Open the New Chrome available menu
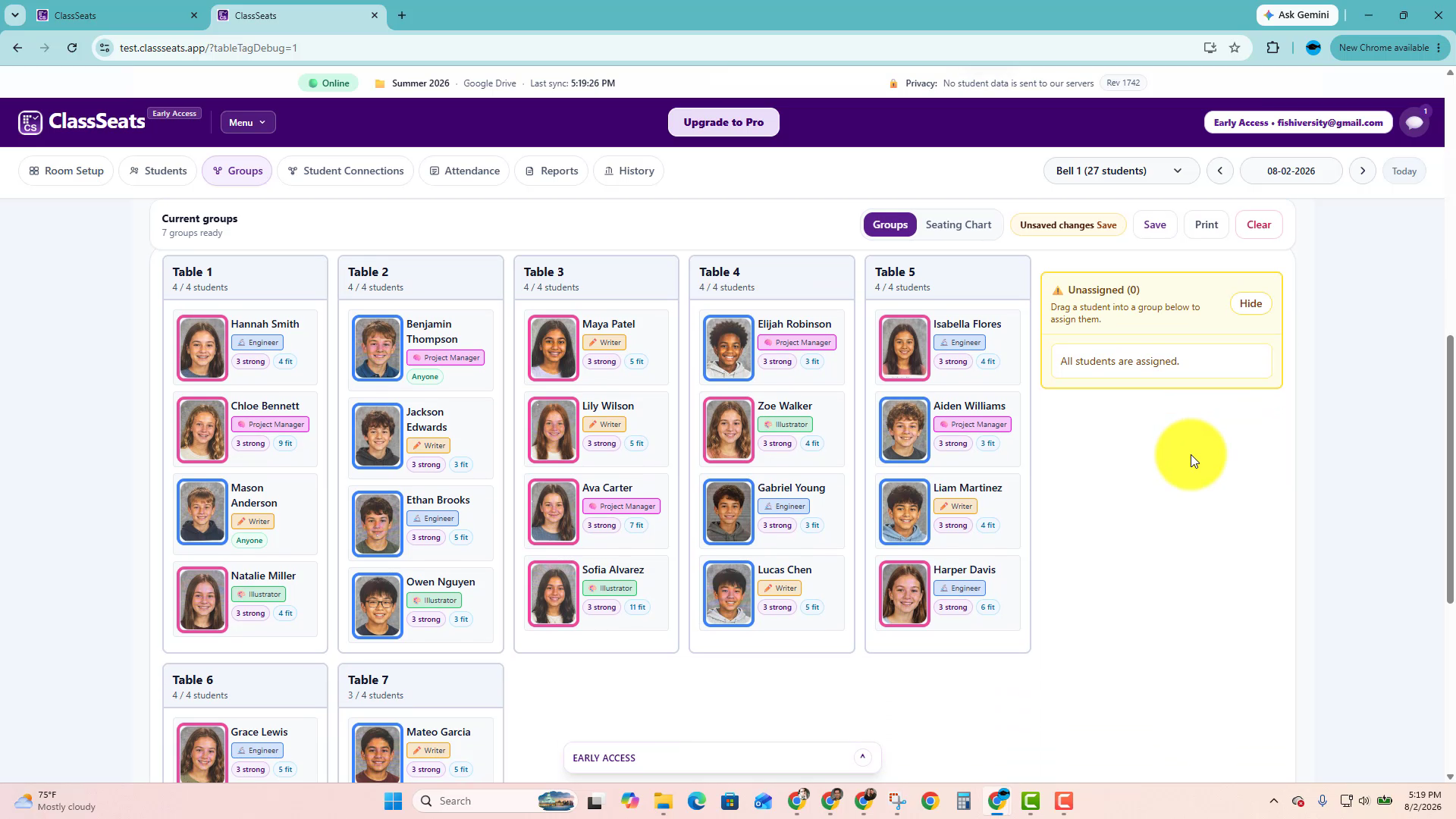Viewport: 1456px width, 819px height. [1391, 48]
